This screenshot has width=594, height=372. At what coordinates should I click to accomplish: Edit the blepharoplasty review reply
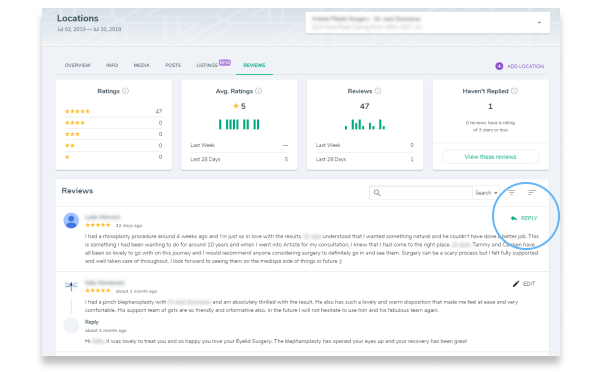pyautogui.click(x=524, y=284)
